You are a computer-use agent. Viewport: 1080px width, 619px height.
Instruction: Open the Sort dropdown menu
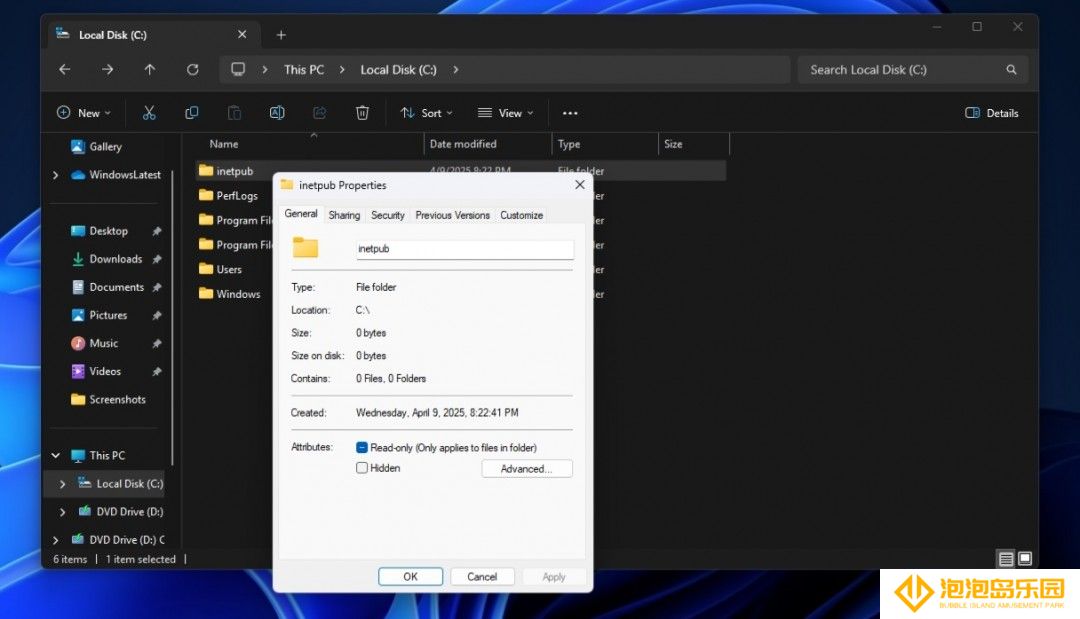426,113
